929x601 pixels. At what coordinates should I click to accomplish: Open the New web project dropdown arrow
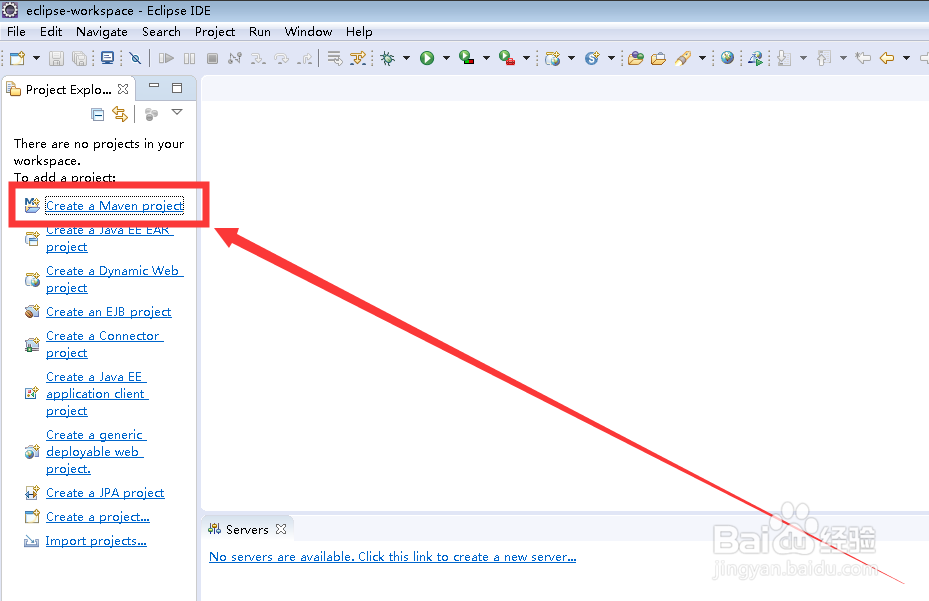(x=572, y=58)
